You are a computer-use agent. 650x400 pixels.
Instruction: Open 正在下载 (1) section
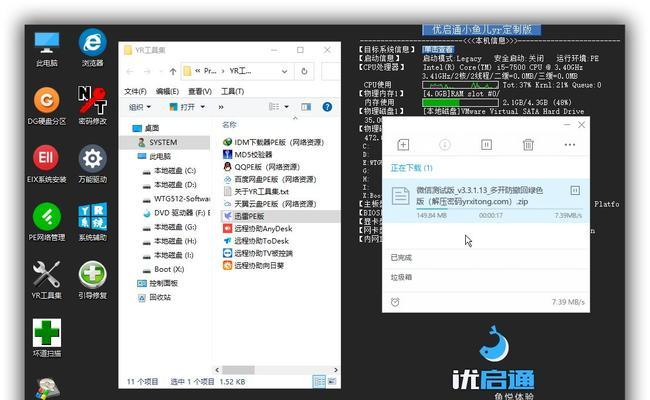tap(411, 168)
